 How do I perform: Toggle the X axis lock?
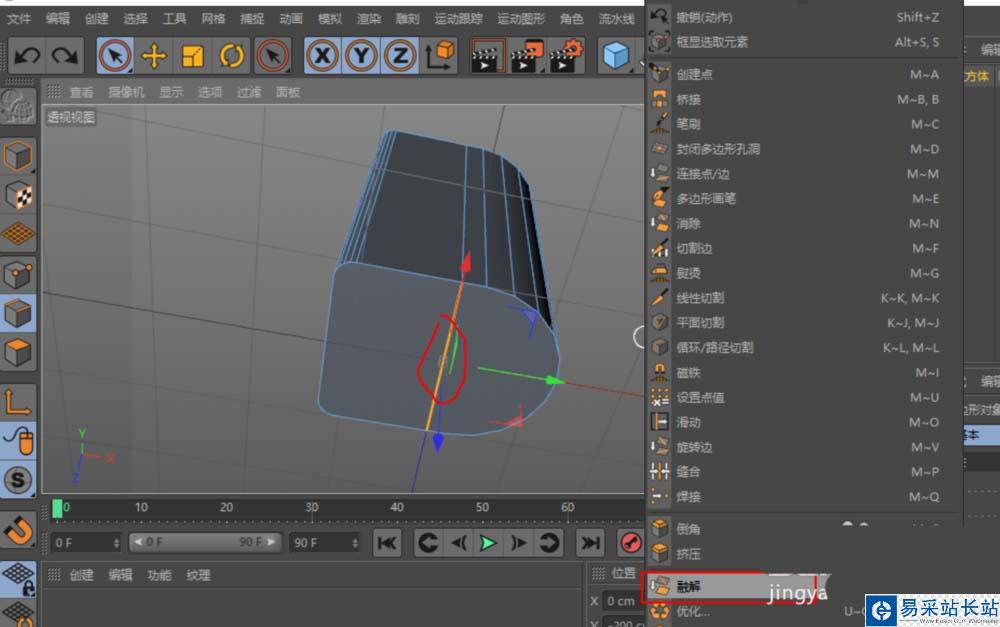(x=322, y=56)
